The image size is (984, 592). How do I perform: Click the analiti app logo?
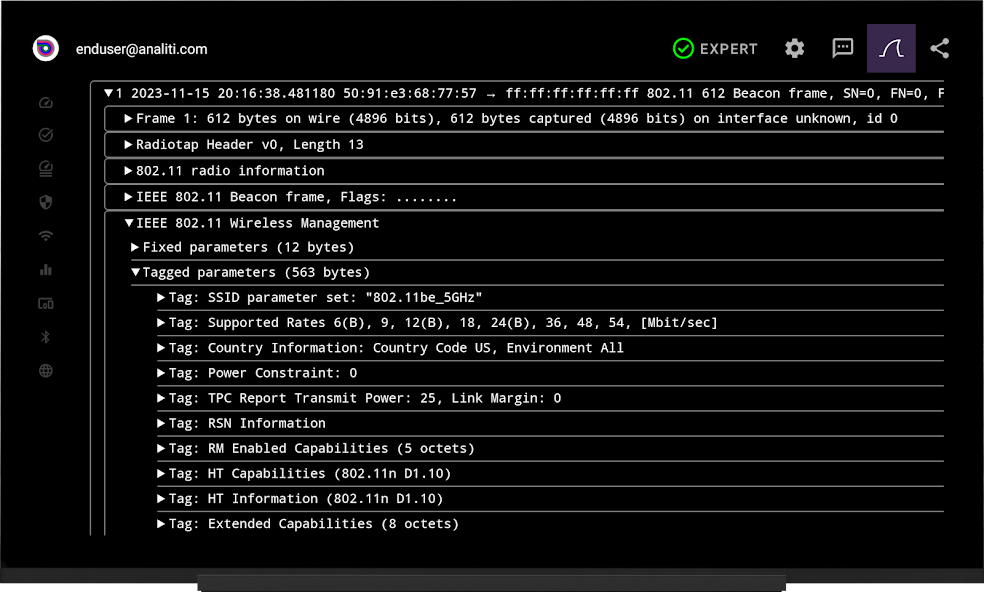(x=46, y=48)
